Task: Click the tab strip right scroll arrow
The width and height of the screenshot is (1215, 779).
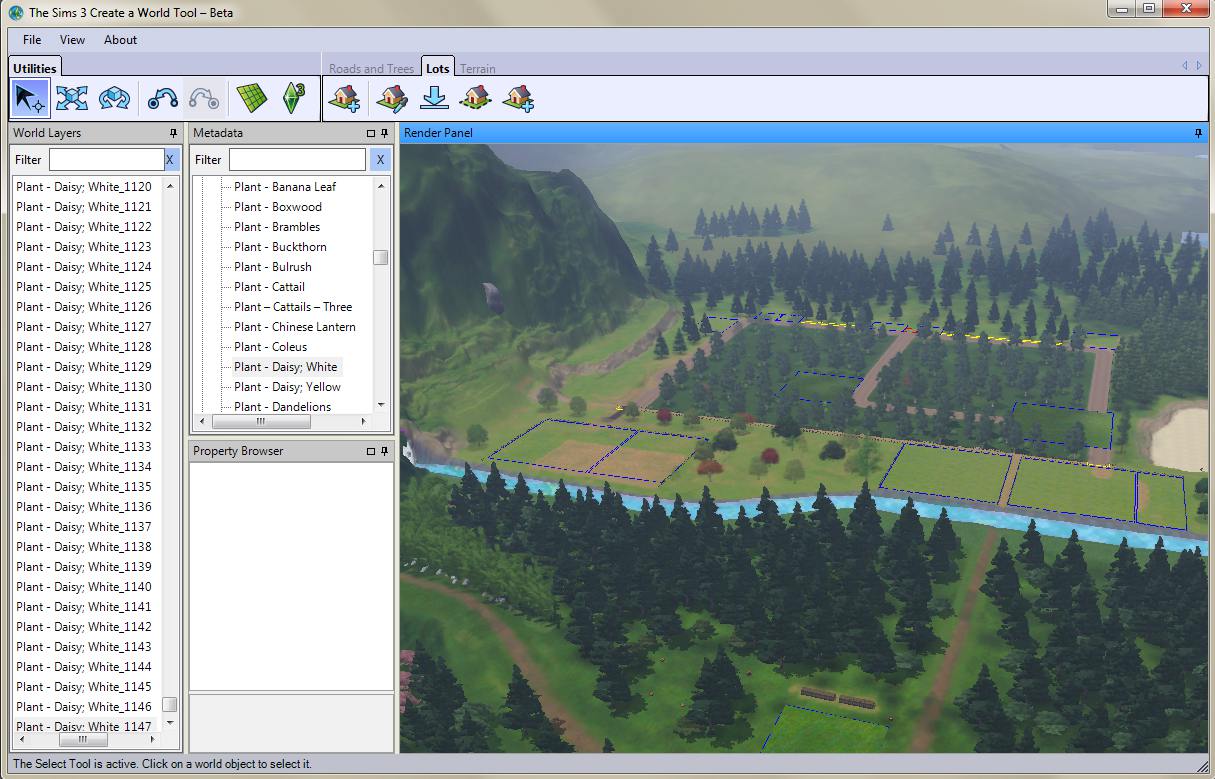Action: point(1198,65)
